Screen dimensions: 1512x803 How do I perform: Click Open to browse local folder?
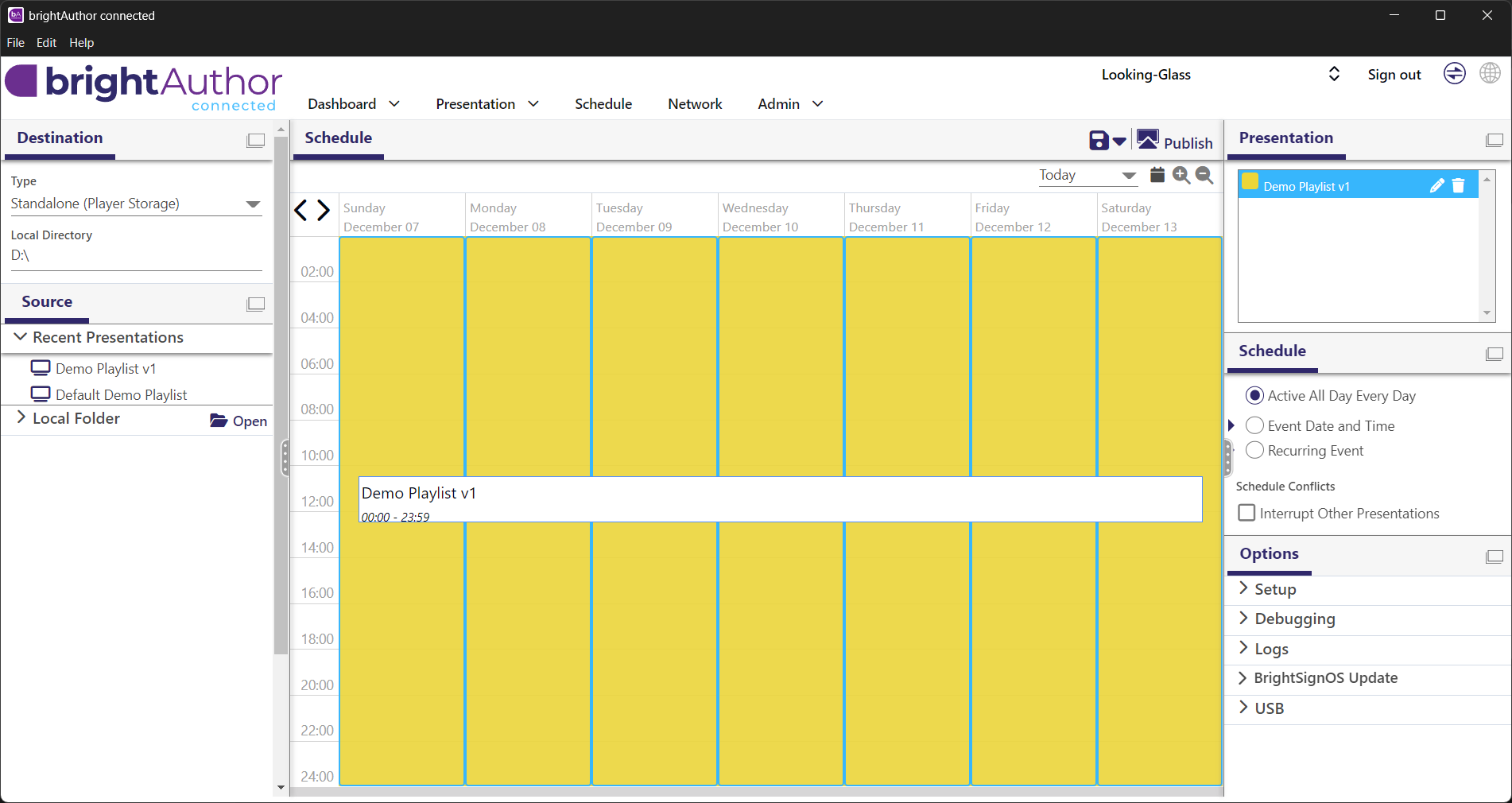[238, 421]
